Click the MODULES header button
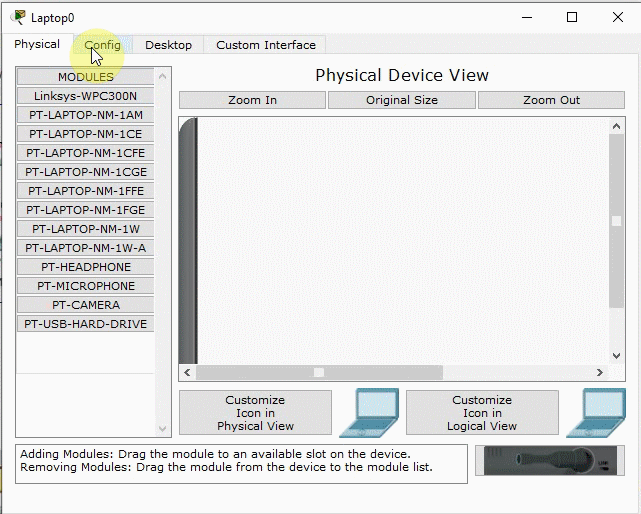Image resolution: width=641 pixels, height=514 pixels. click(85, 77)
